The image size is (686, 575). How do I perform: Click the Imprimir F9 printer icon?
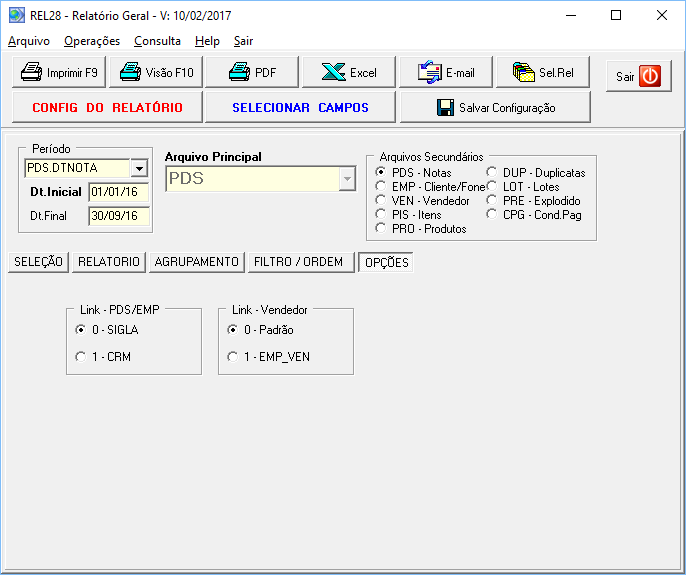point(32,72)
